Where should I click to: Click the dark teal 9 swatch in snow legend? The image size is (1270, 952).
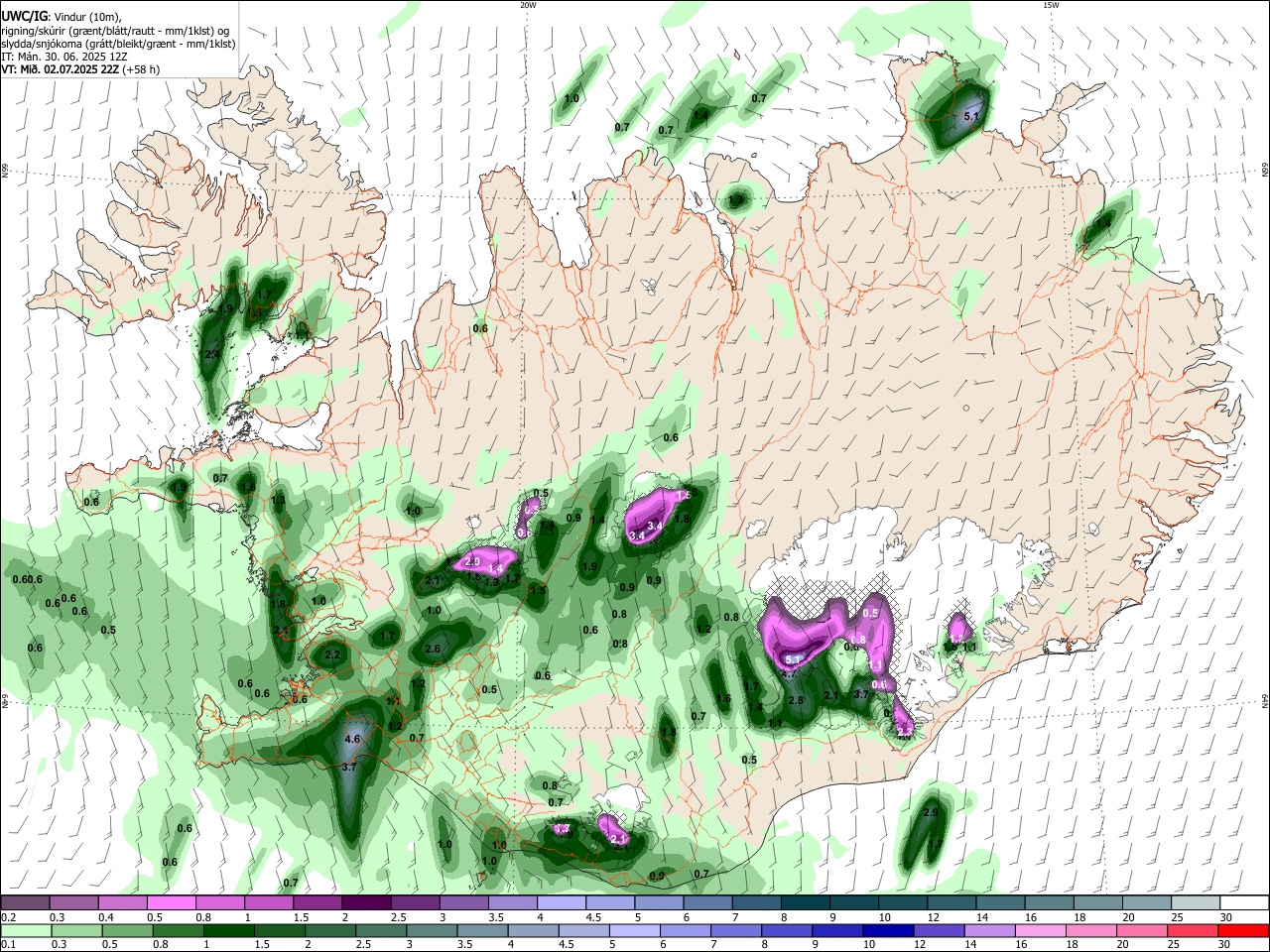[x=854, y=903]
